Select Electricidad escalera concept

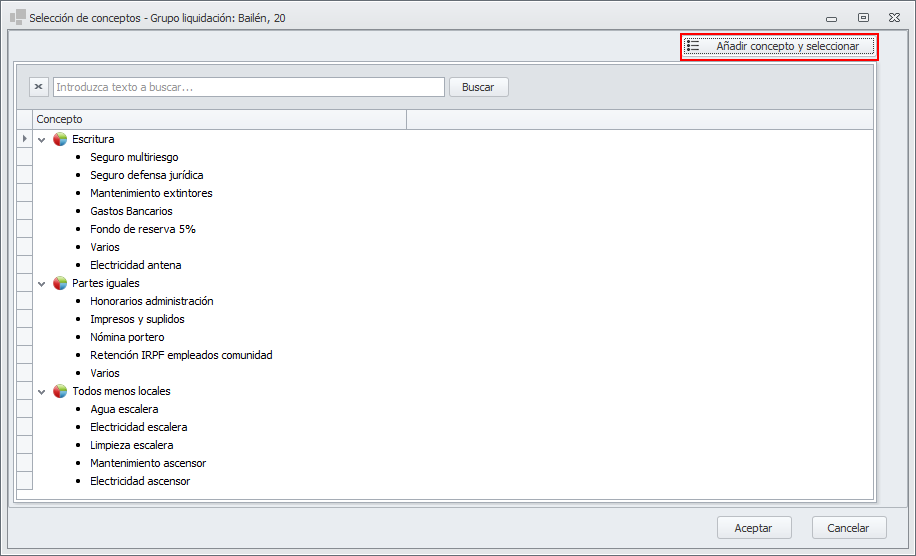pyautogui.click(x=138, y=428)
